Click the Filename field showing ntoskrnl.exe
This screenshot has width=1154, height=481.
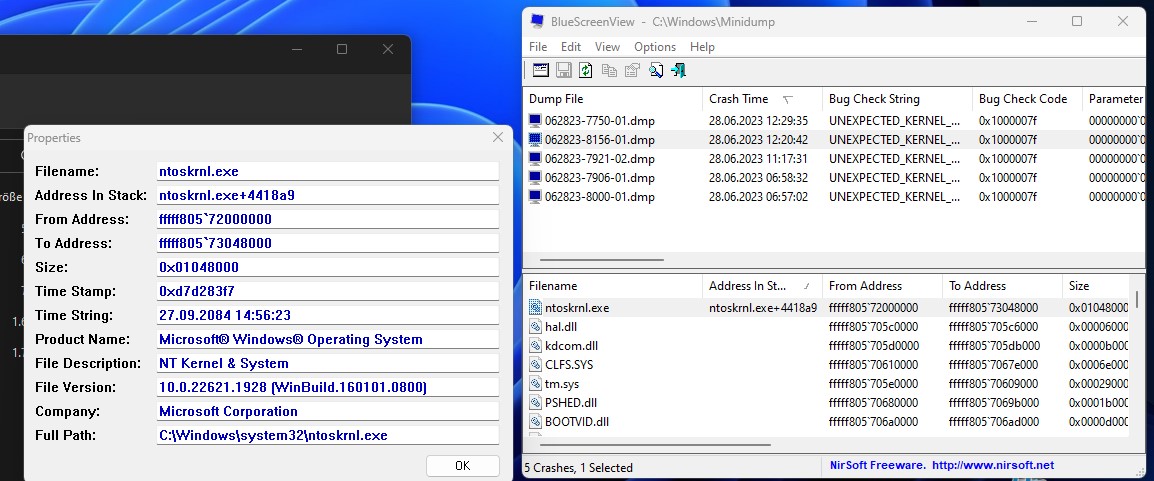coord(328,171)
